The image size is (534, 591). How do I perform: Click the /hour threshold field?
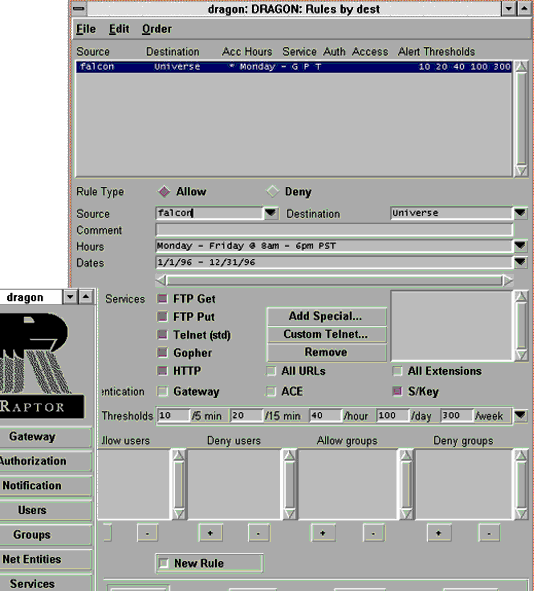325,416
